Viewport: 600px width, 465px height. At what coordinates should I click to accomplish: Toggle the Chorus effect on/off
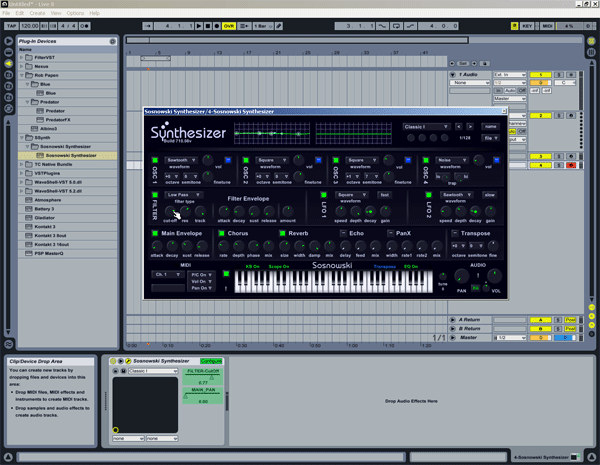220,233
